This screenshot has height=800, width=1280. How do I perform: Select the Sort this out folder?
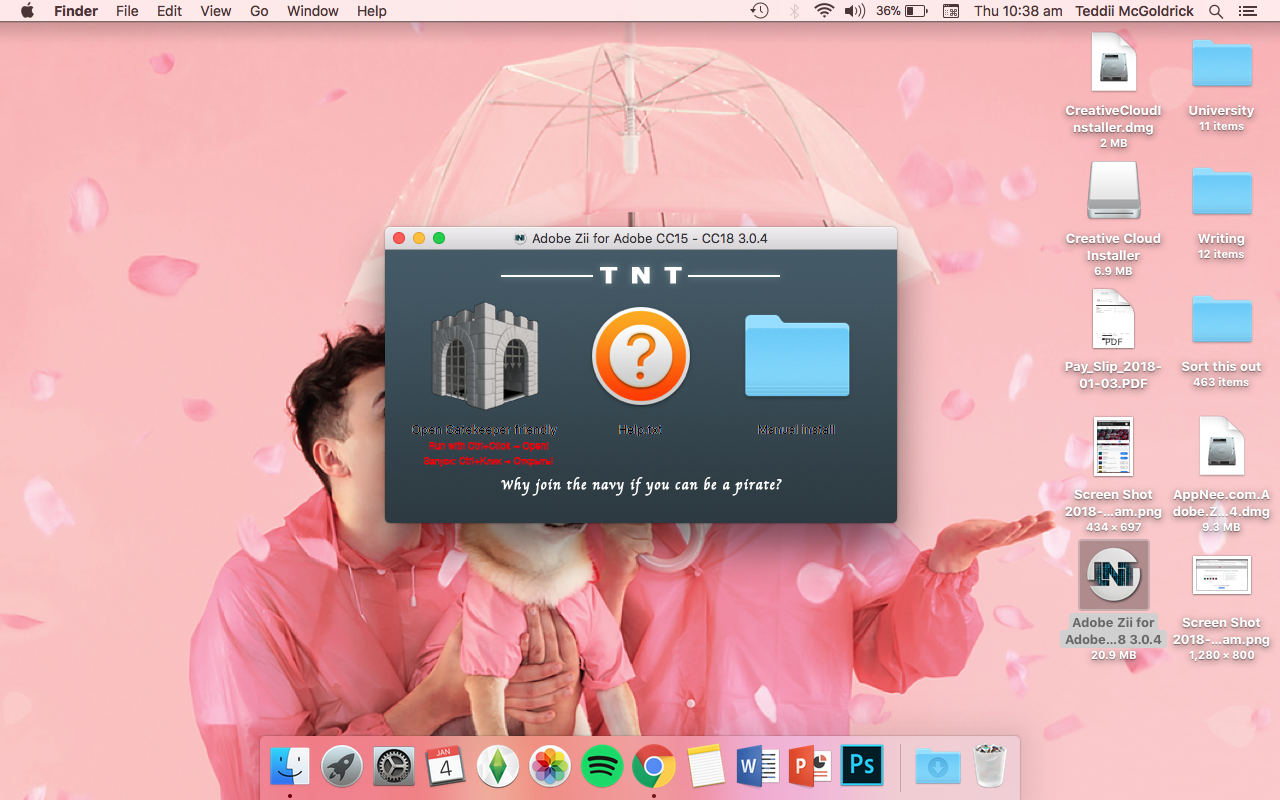[x=1222, y=320]
